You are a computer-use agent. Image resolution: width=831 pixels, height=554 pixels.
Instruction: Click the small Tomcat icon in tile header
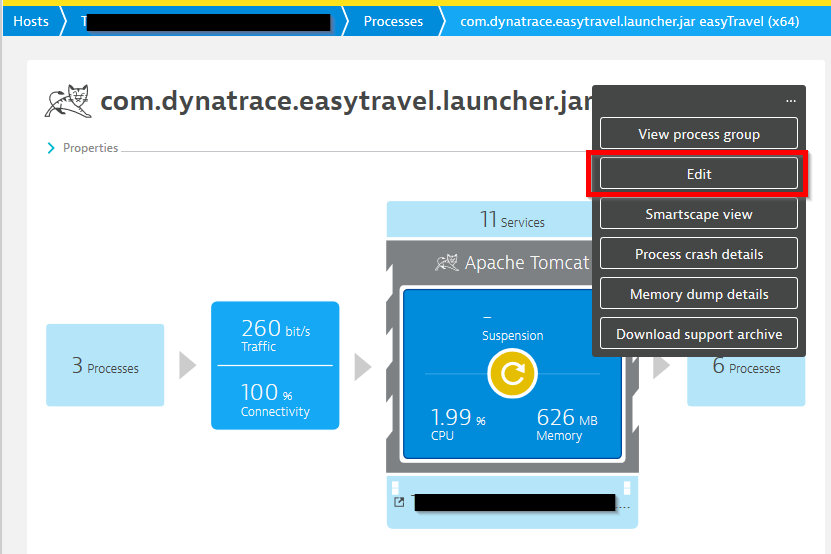pyautogui.click(x=447, y=262)
